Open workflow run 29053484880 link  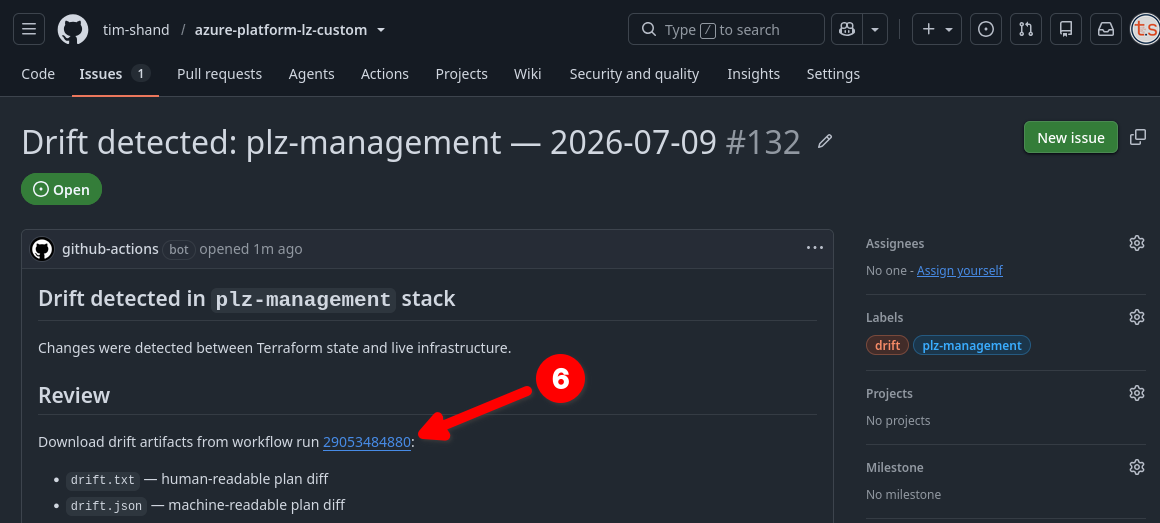[367, 442]
